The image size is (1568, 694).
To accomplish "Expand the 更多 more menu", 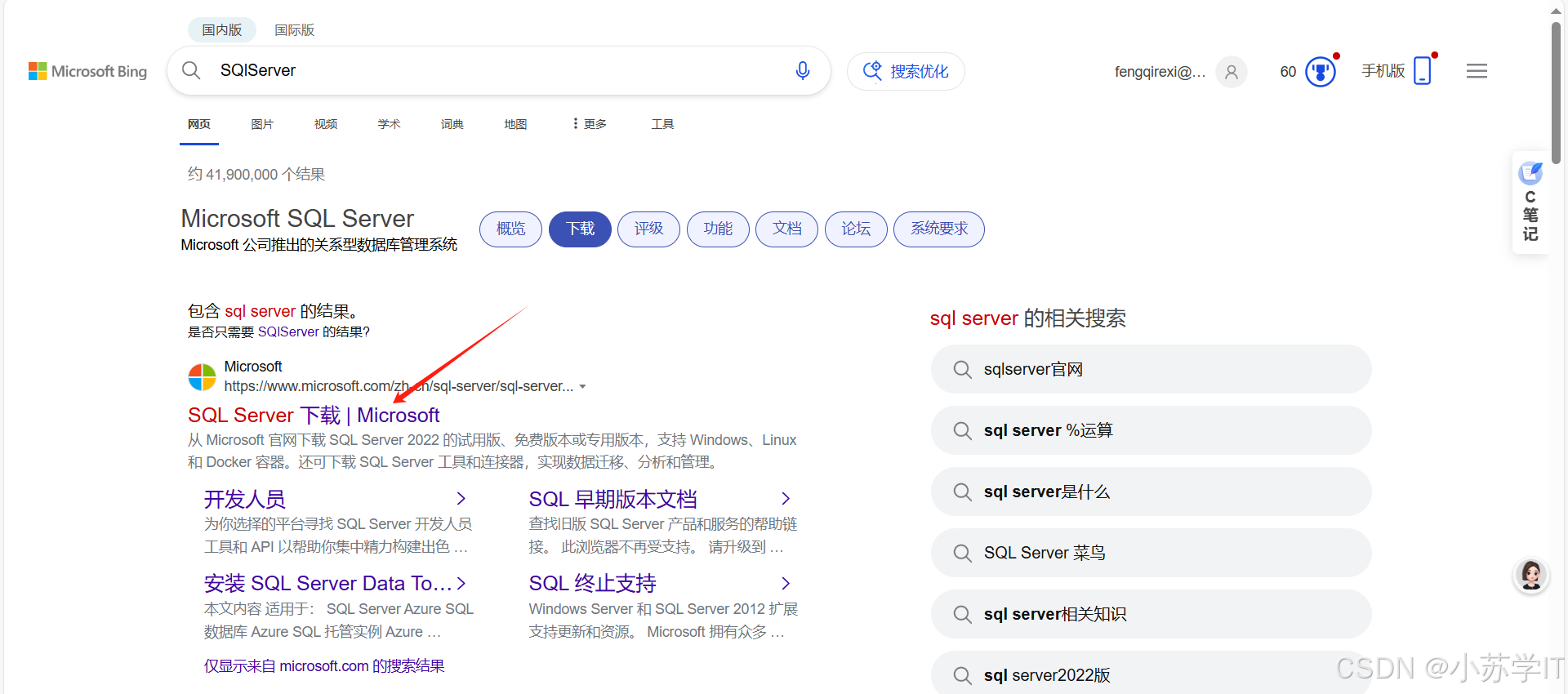I will [x=590, y=124].
